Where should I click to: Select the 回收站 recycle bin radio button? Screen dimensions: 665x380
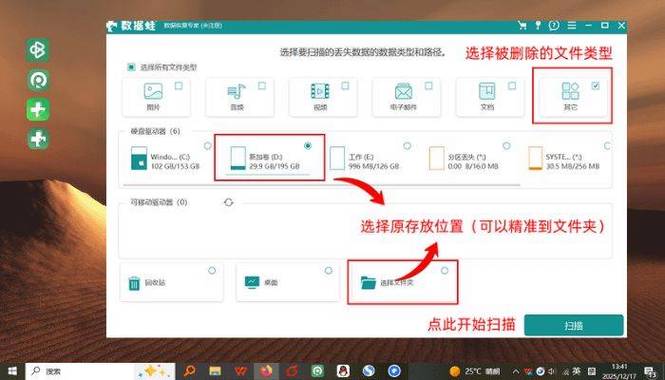(212, 271)
